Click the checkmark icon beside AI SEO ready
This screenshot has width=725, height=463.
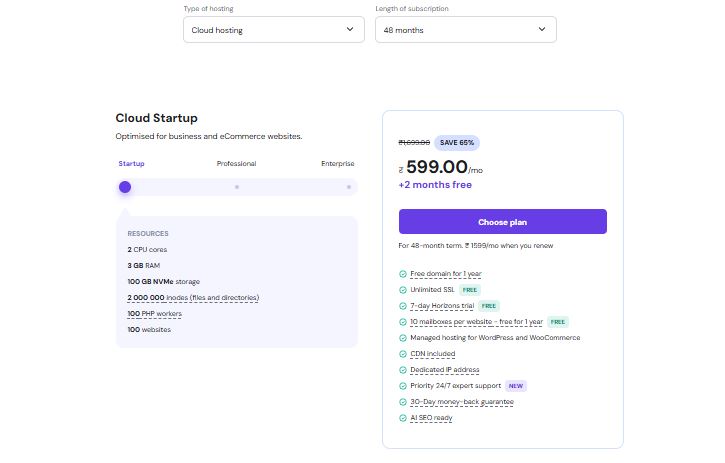point(403,417)
